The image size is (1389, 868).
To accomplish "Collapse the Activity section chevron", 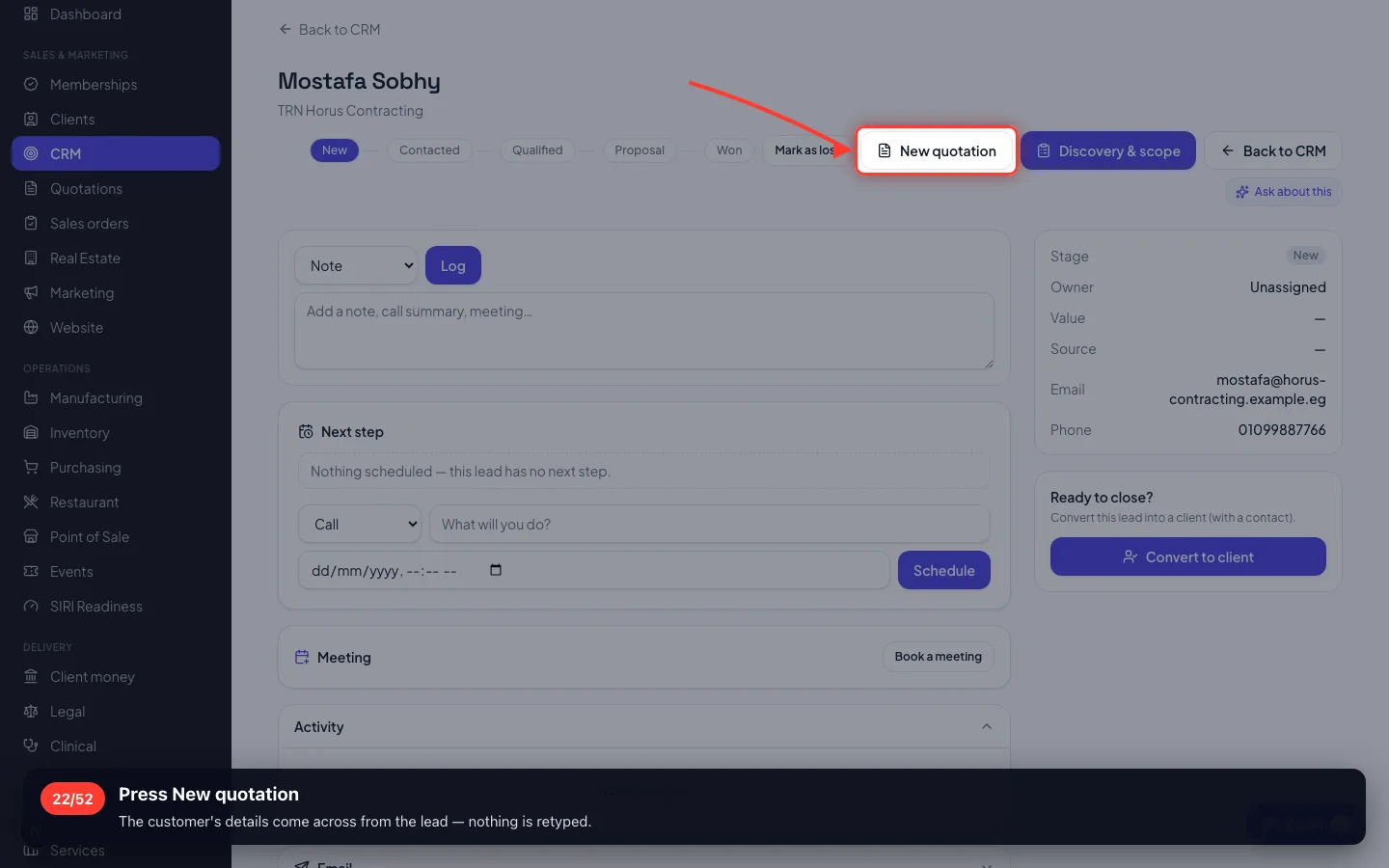I will (x=987, y=727).
